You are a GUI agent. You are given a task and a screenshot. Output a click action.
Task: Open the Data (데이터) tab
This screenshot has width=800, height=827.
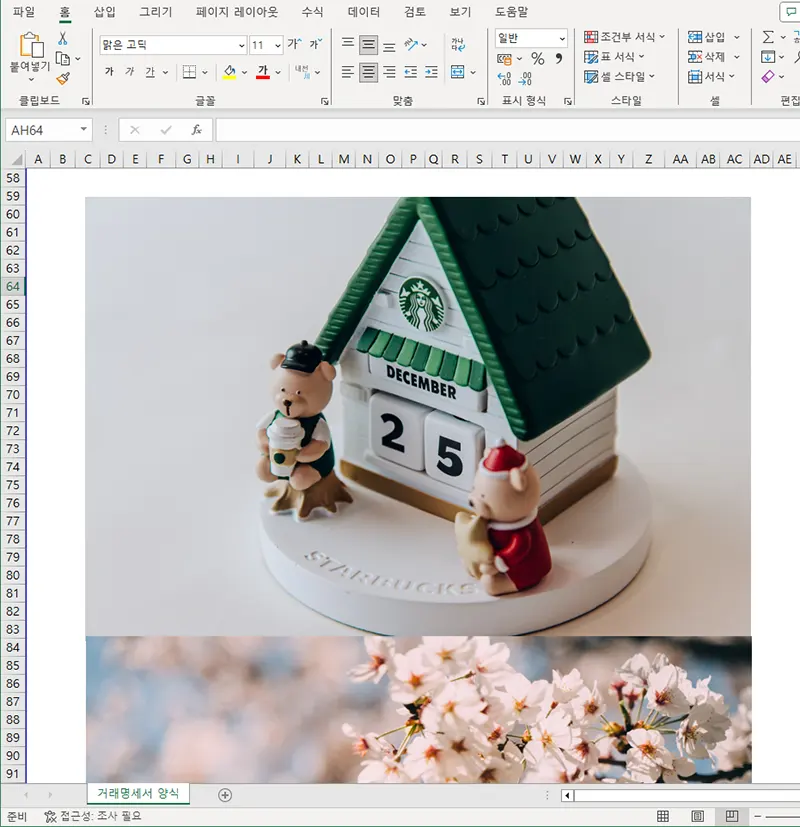pyautogui.click(x=364, y=12)
